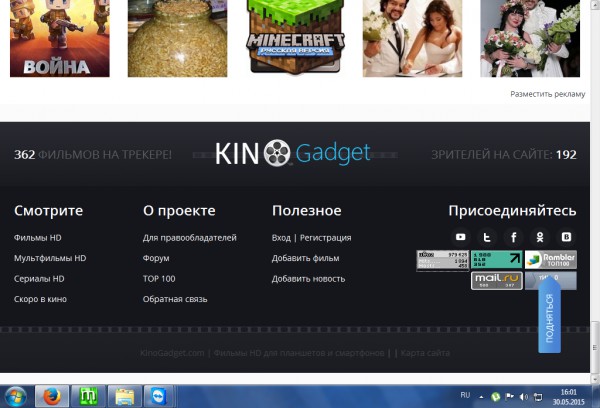Click the blue Подняться scroll-up button
Viewport: 600px width, 408px height.
tap(549, 317)
